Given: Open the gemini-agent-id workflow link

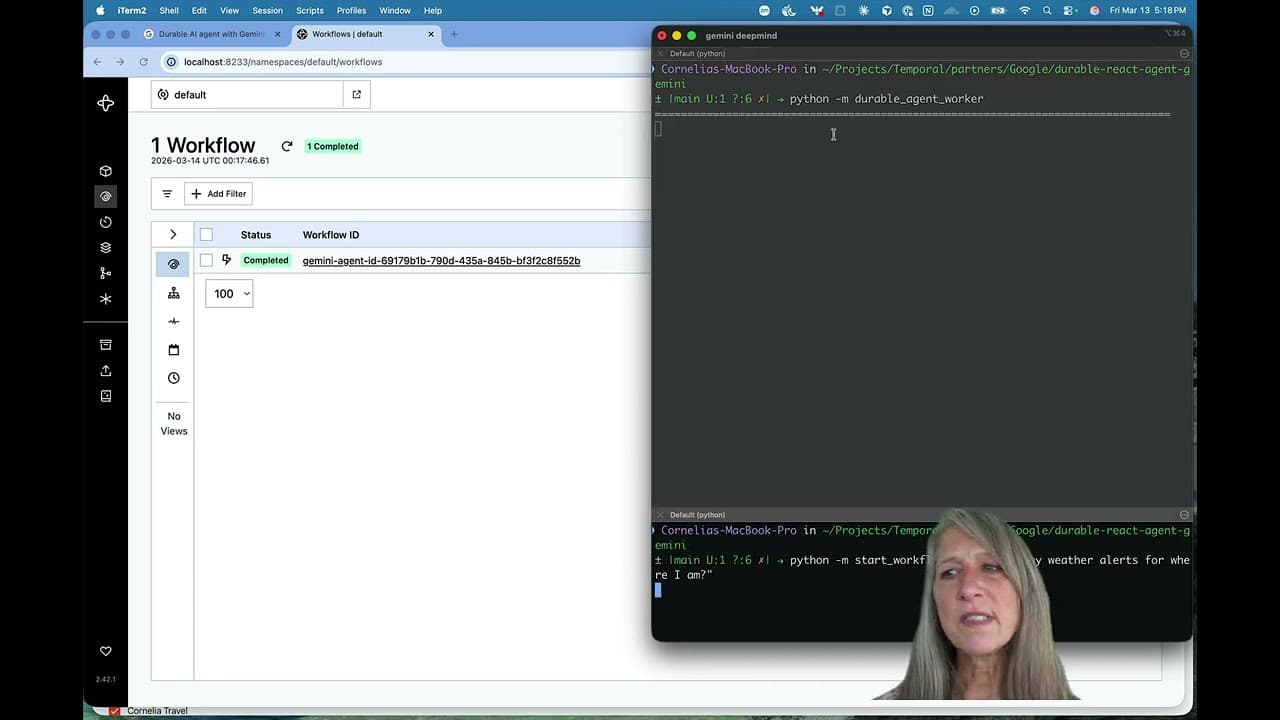Looking at the screenshot, I should click(441, 261).
